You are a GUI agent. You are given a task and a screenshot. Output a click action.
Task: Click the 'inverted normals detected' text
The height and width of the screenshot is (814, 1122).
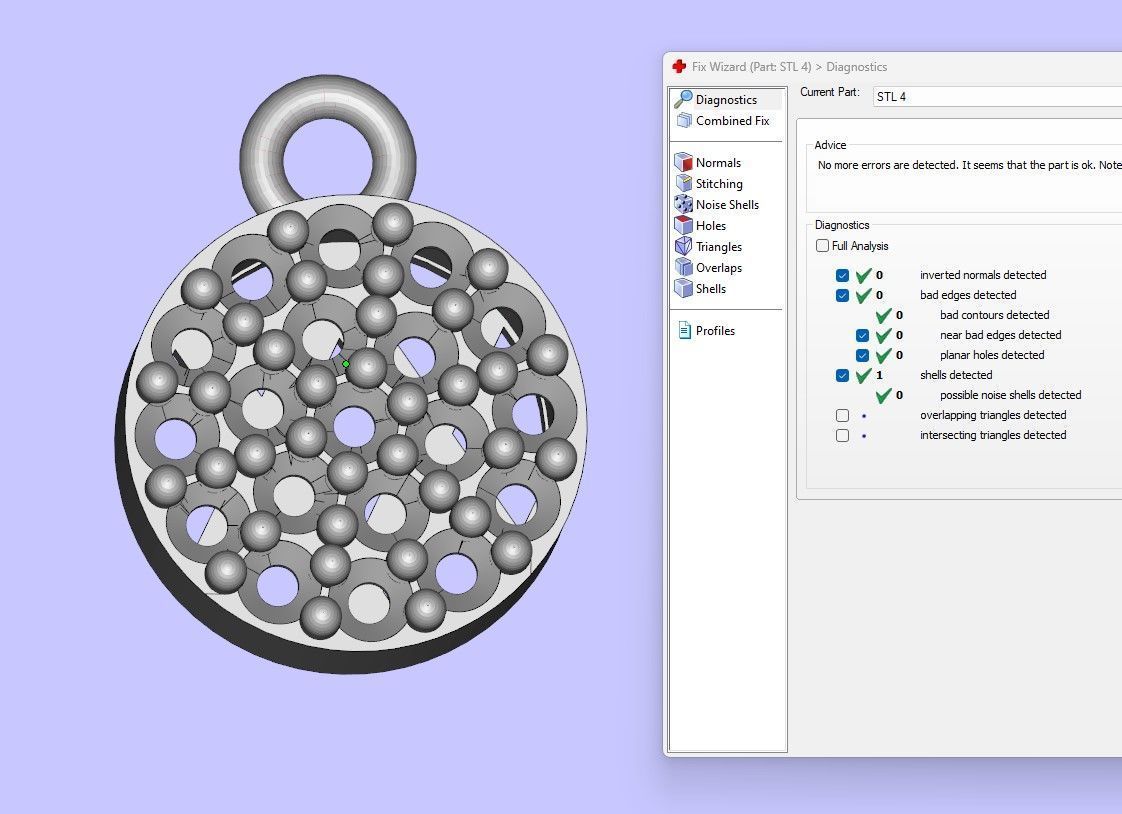pyautogui.click(x=982, y=275)
